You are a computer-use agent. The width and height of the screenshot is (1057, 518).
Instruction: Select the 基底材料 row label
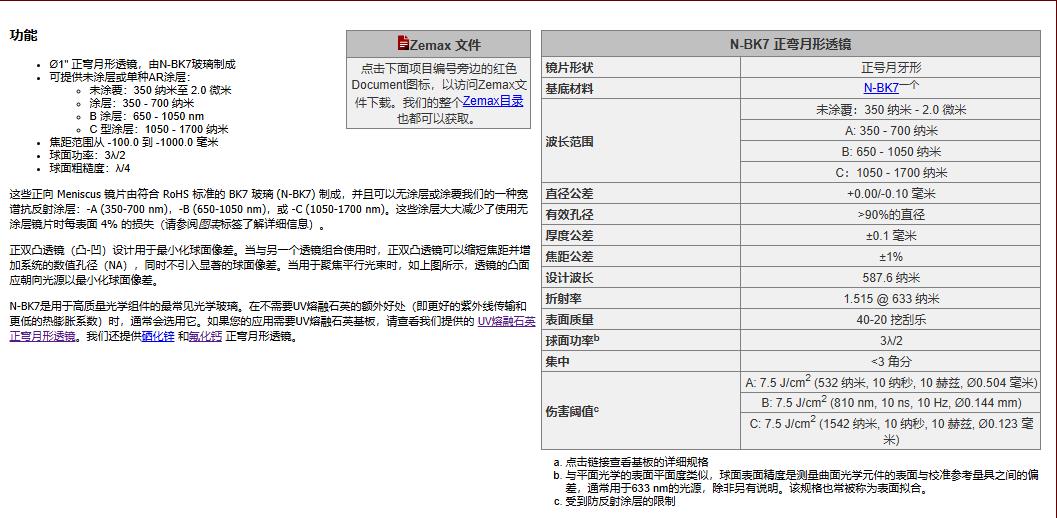click(x=570, y=89)
